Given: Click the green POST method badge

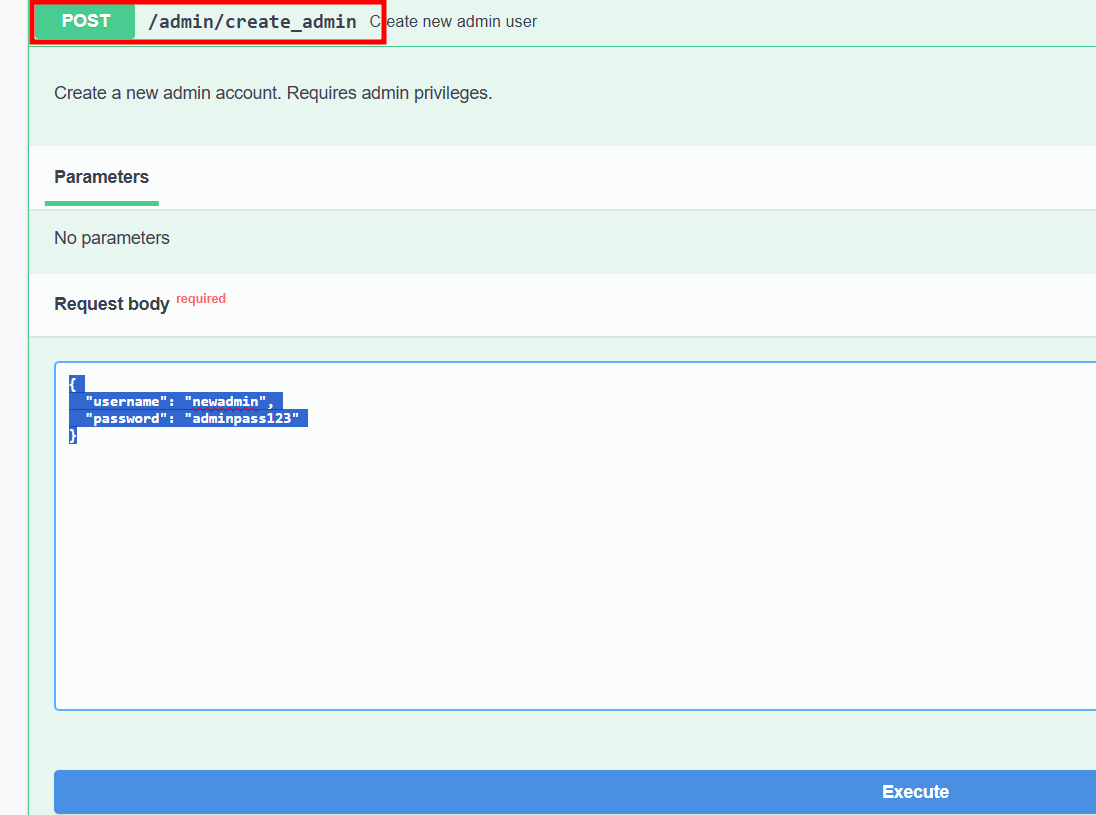Looking at the screenshot, I should [85, 21].
